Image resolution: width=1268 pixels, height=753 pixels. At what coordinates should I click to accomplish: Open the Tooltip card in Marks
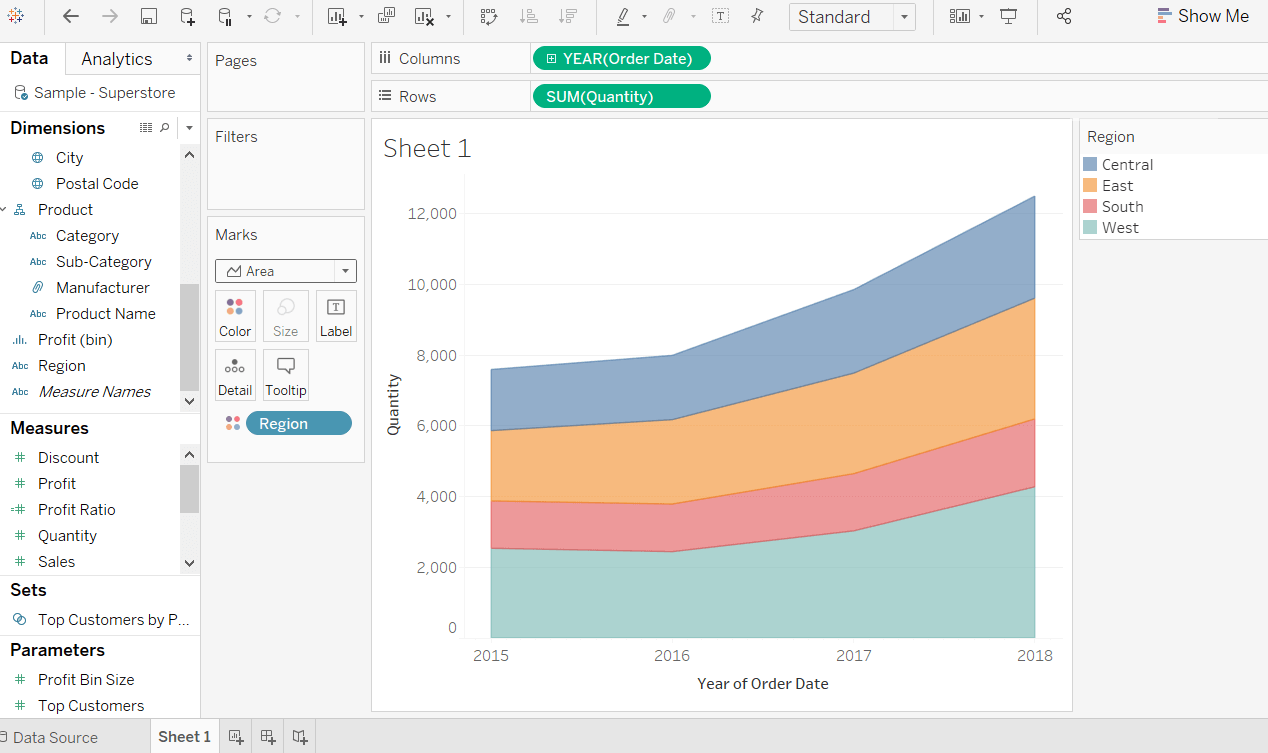(286, 375)
